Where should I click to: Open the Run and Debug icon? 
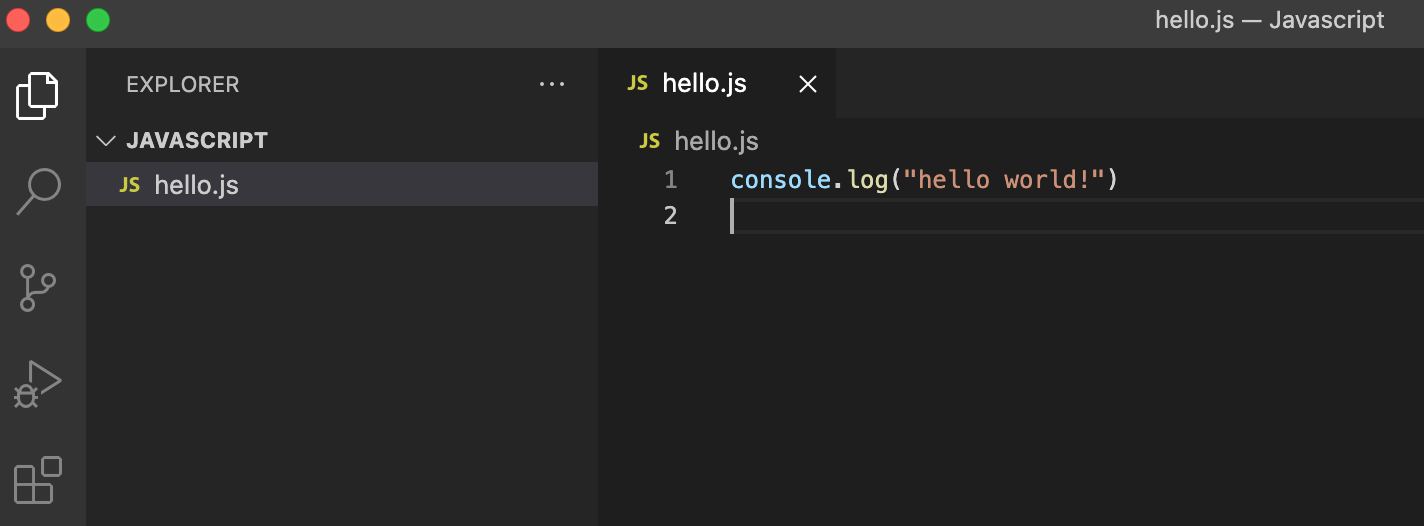[x=38, y=384]
